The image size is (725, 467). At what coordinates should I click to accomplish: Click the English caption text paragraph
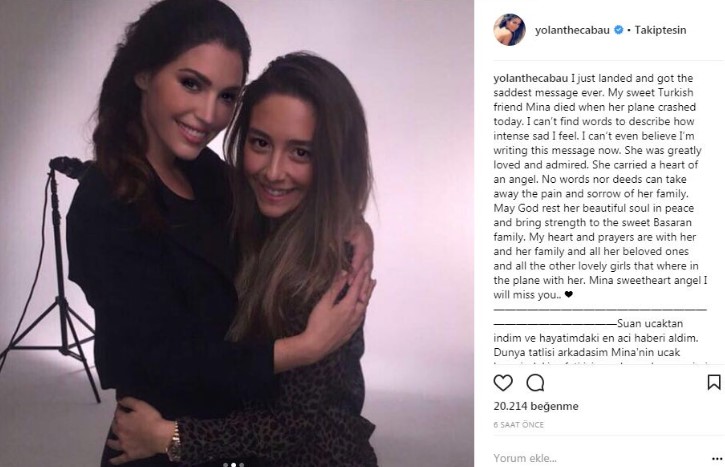600,186
